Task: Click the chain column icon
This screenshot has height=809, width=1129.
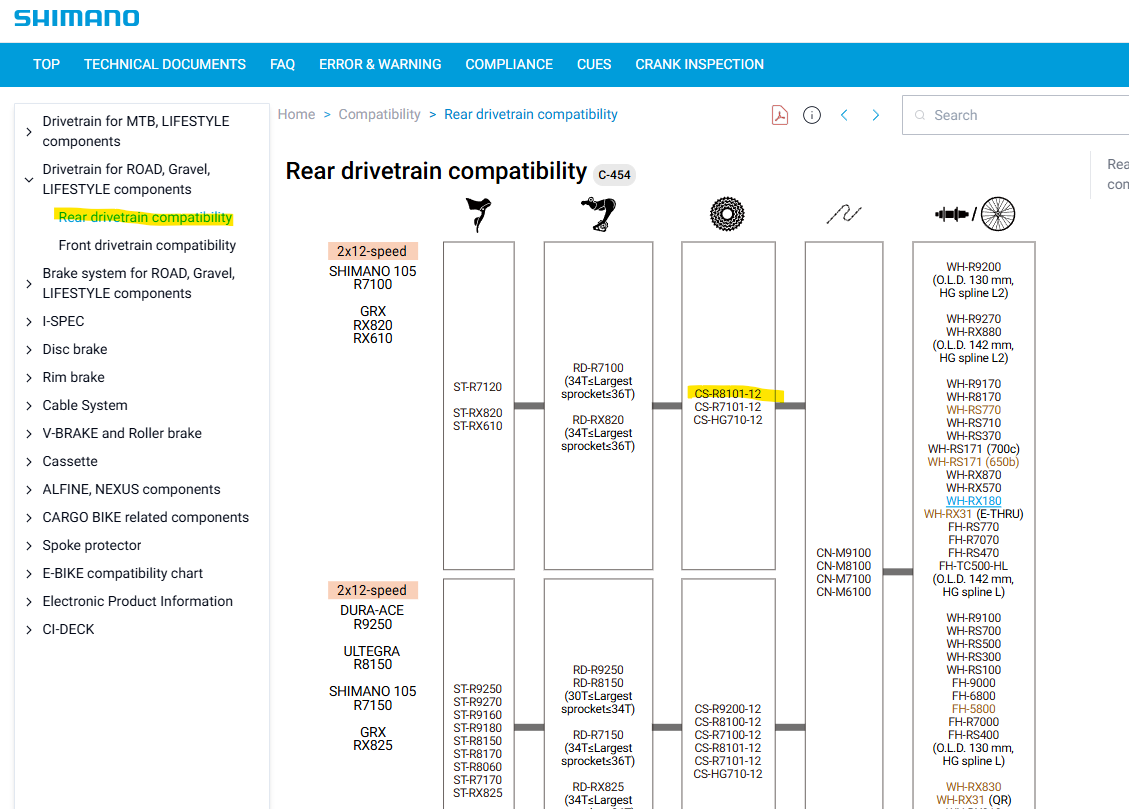Action: pyautogui.click(x=844, y=214)
